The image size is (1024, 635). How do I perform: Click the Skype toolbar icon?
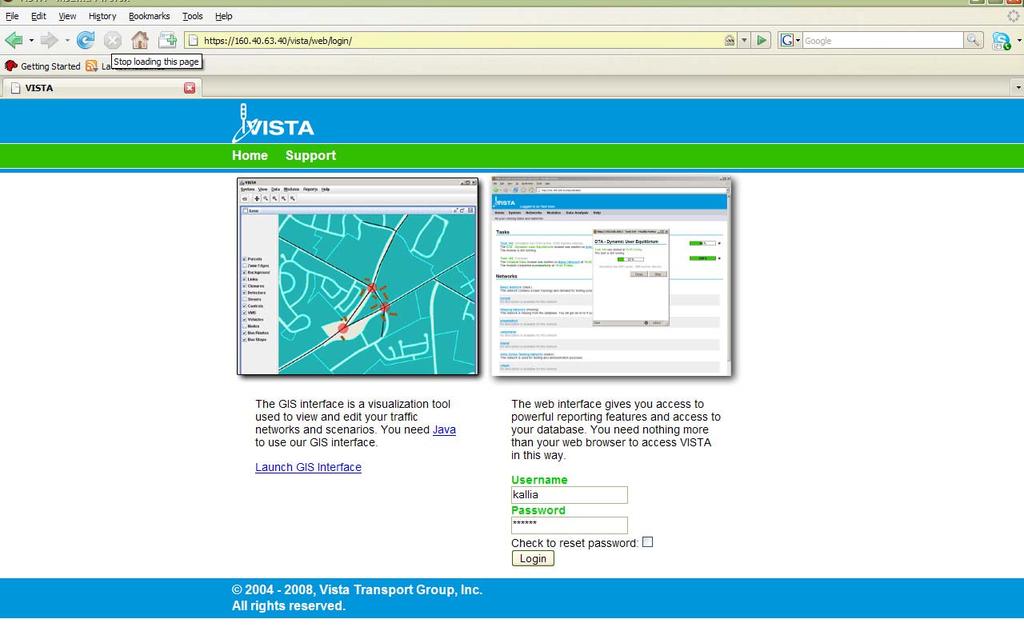pos(1000,41)
